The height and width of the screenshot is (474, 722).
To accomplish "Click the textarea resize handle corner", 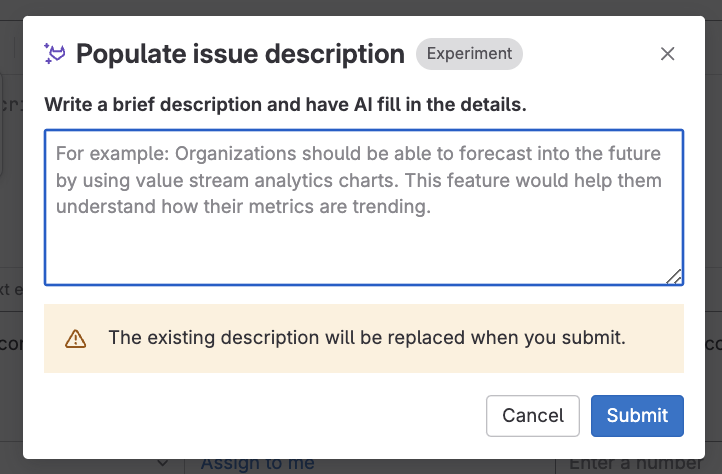I will click(x=675, y=277).
